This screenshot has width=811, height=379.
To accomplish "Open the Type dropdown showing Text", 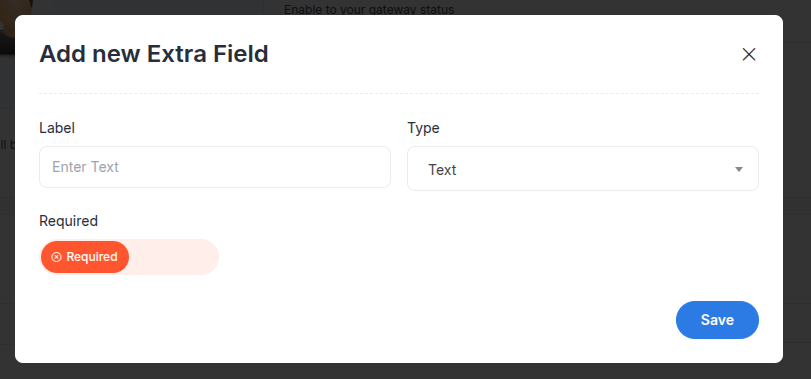I will (x=583, y=169).
